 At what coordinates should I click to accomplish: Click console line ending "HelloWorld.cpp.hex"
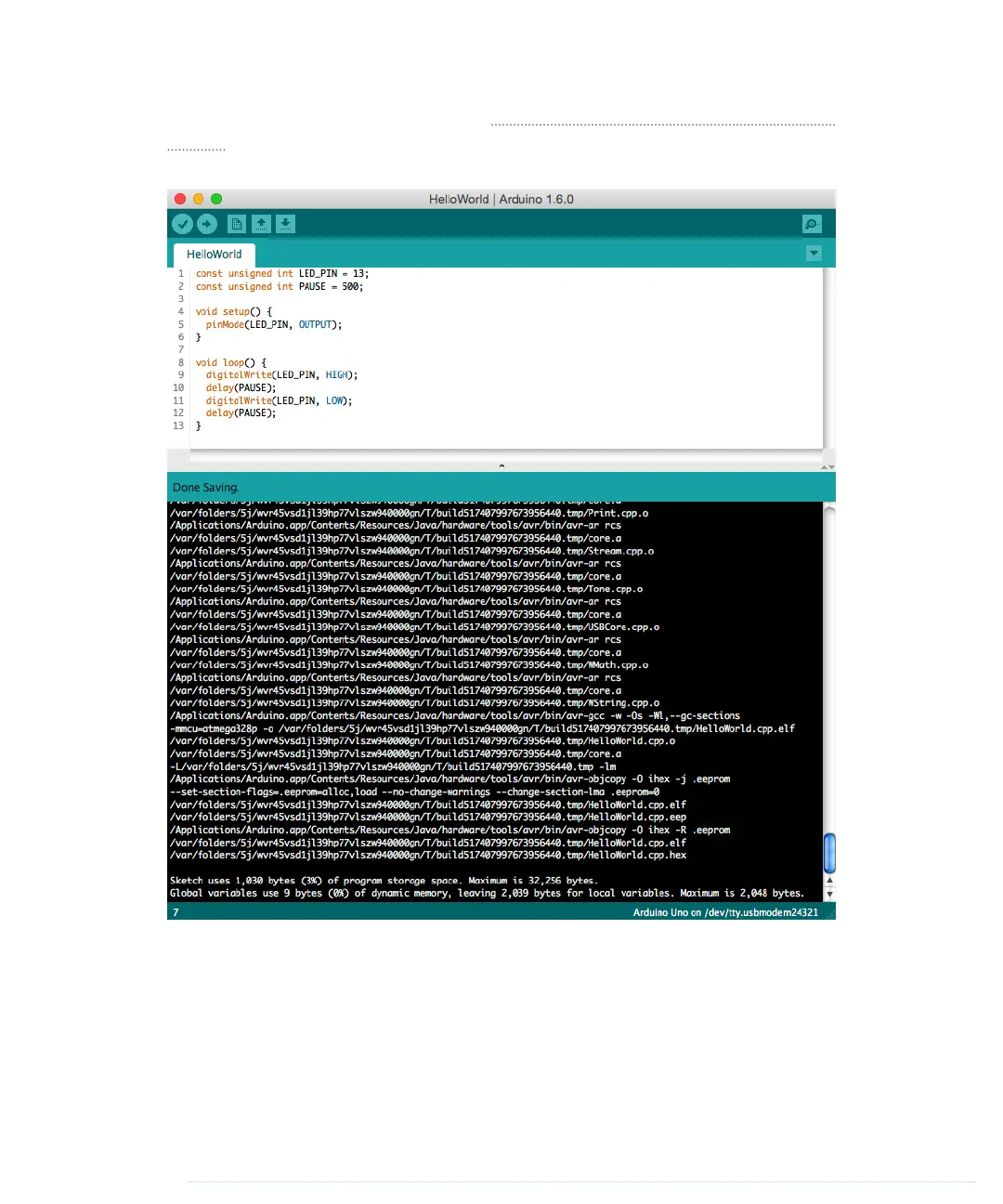[x=428, y=856]
